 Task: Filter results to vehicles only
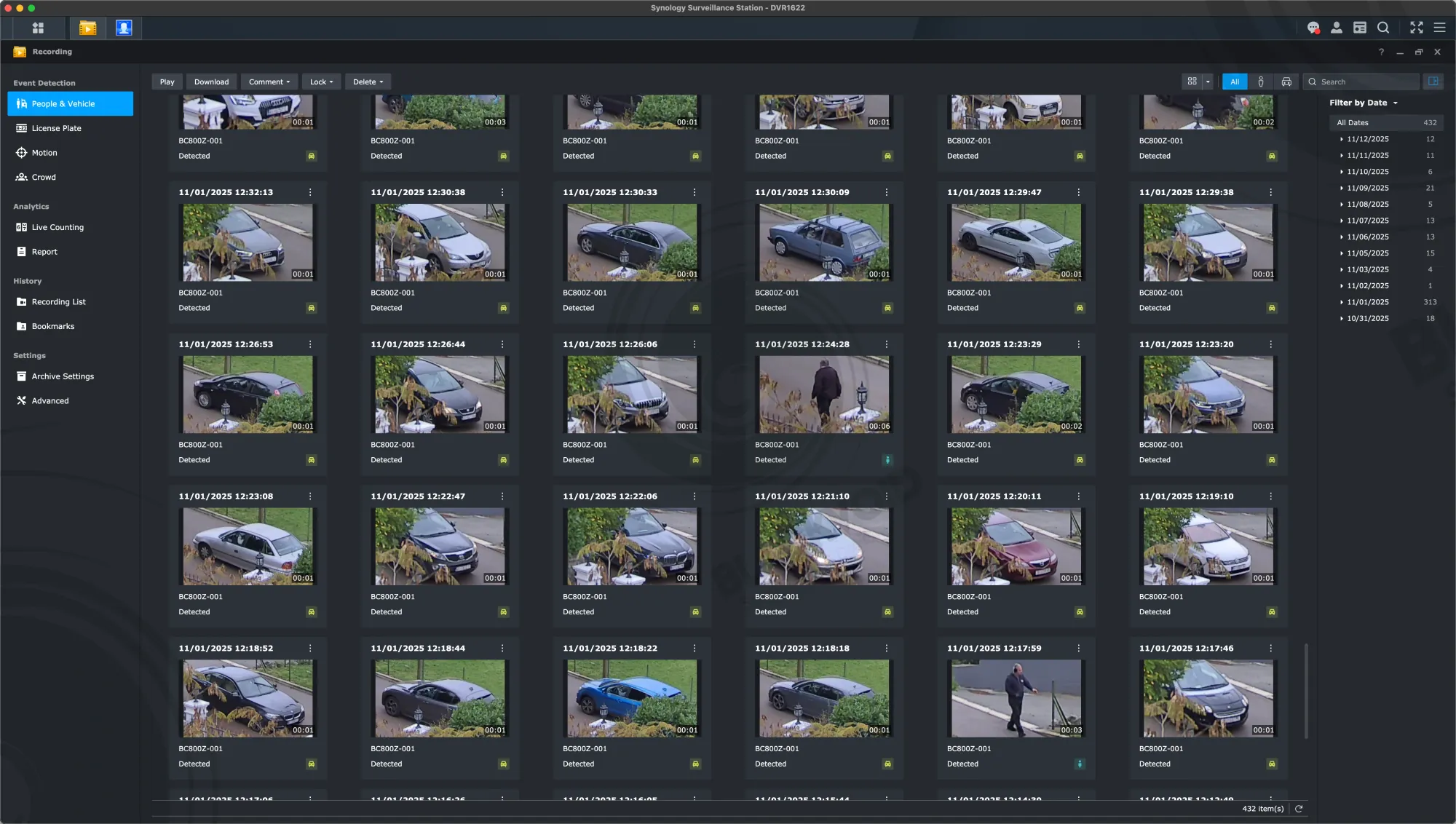[1286, 82]
